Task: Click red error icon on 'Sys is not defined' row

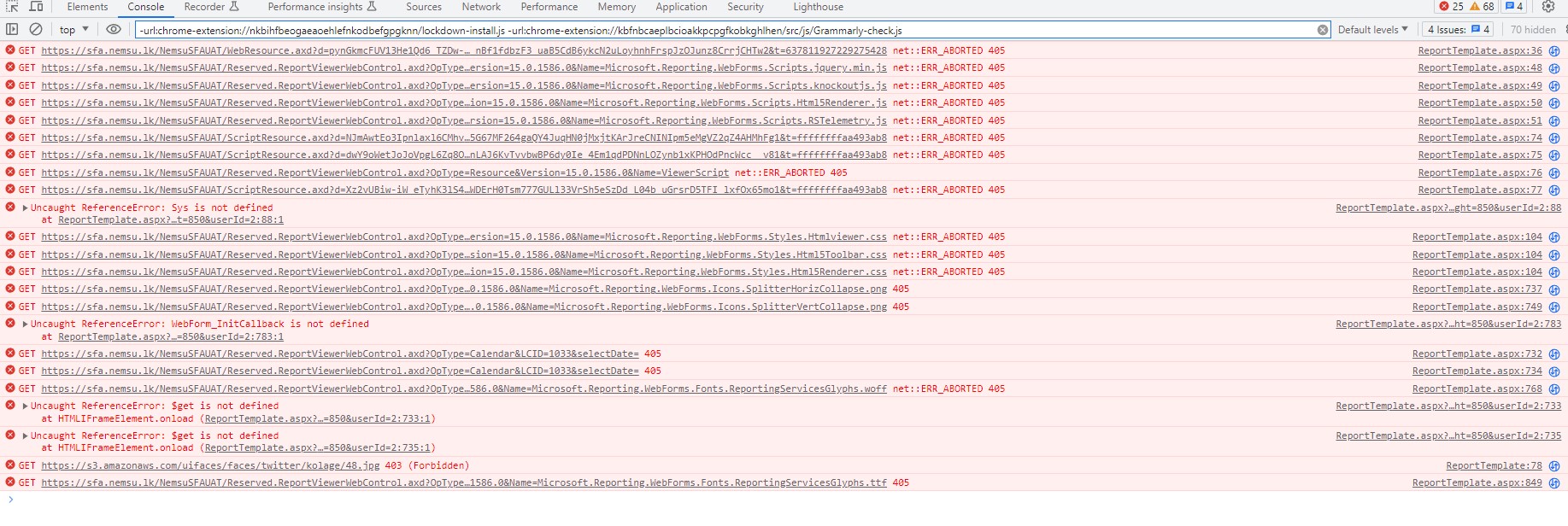Action: 10,207
